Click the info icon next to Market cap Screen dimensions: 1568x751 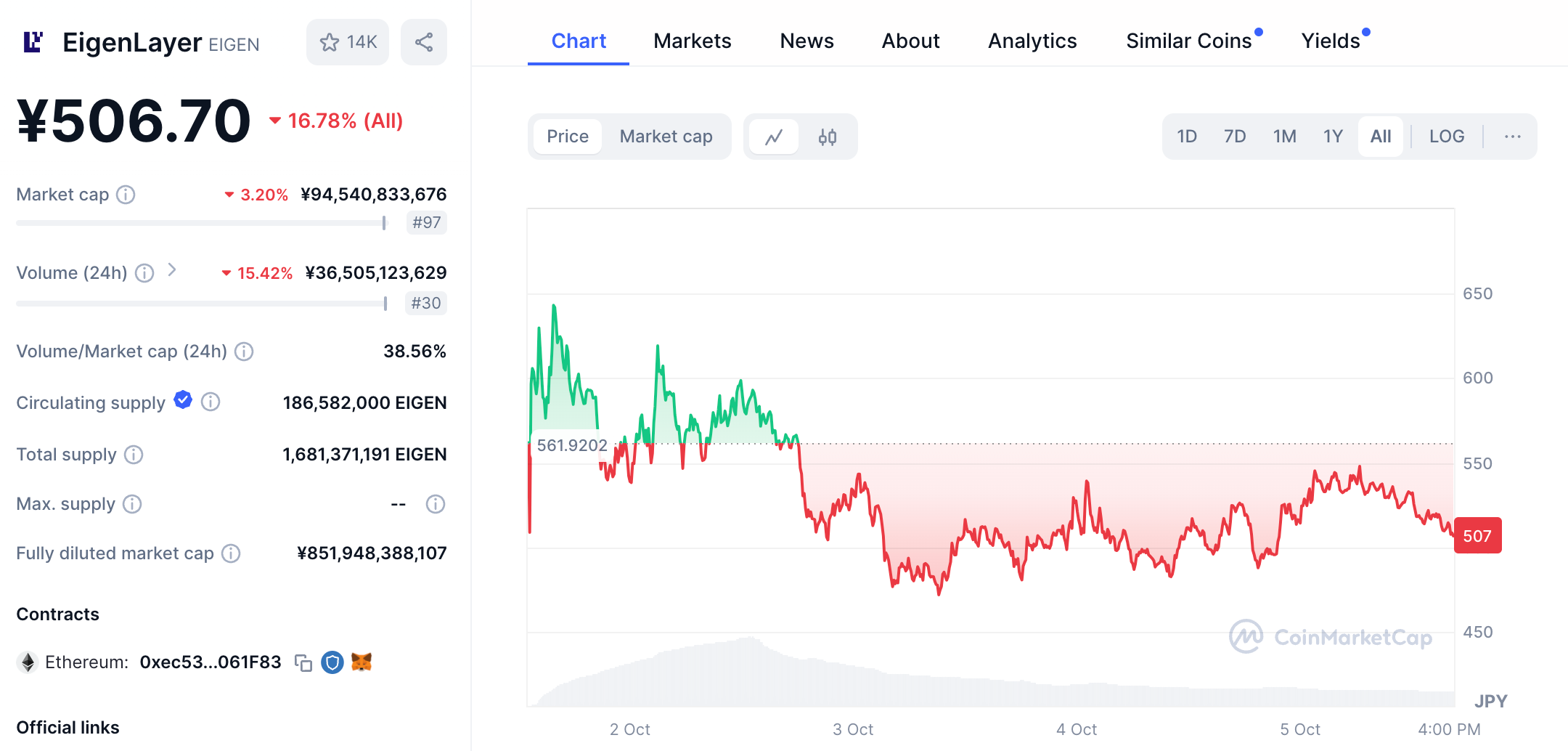[126, 195]
